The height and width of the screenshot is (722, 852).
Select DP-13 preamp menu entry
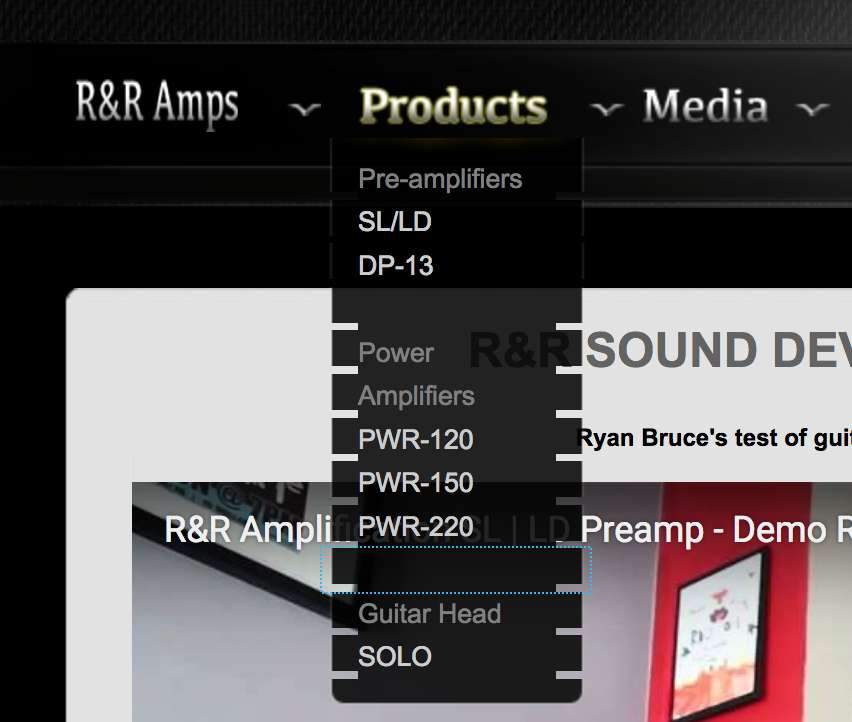396,266
